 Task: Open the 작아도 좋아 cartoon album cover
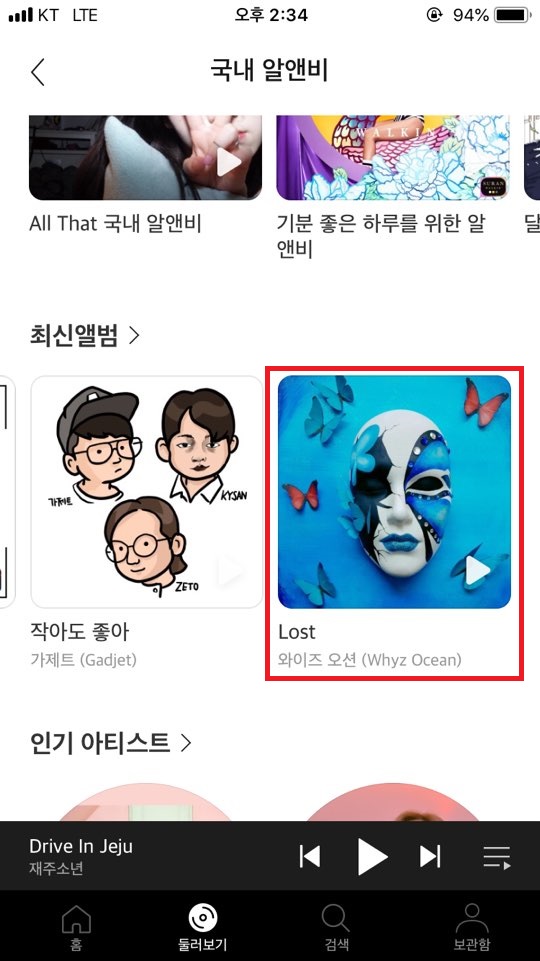[146, 492]
